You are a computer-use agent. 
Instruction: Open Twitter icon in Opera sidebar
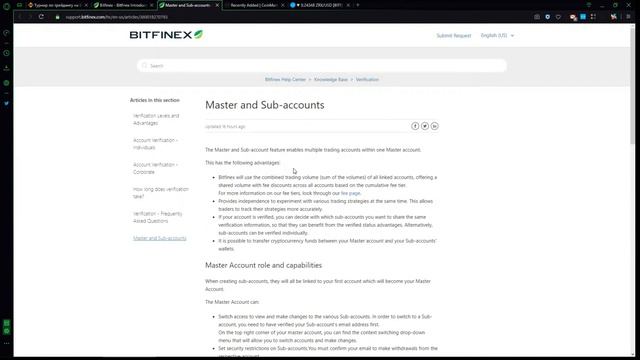[6, 103]
